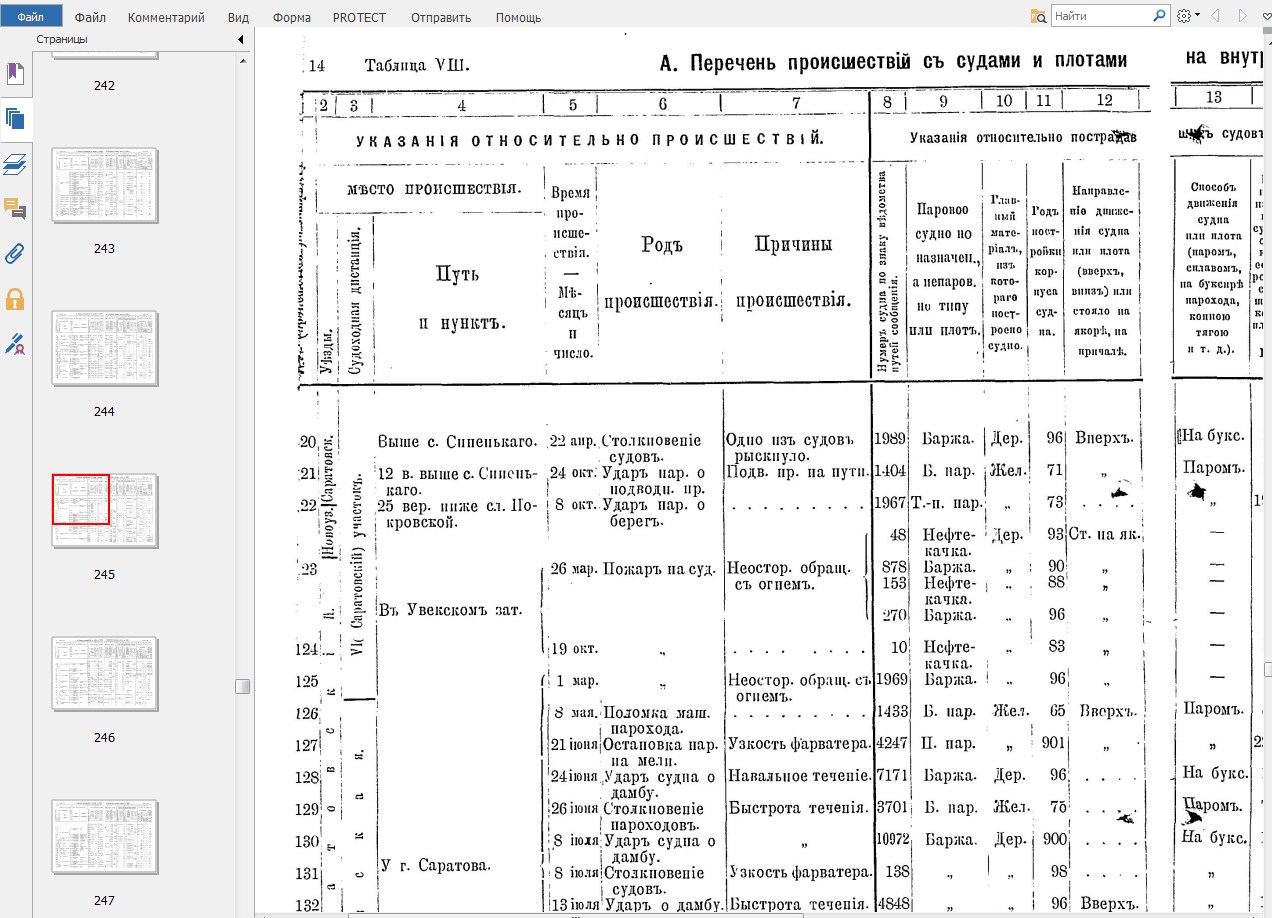The width and height of the screenshot is (1272, 918).
Task: Click page label 242
Action: pyautogui.click(x=104, y=86)
